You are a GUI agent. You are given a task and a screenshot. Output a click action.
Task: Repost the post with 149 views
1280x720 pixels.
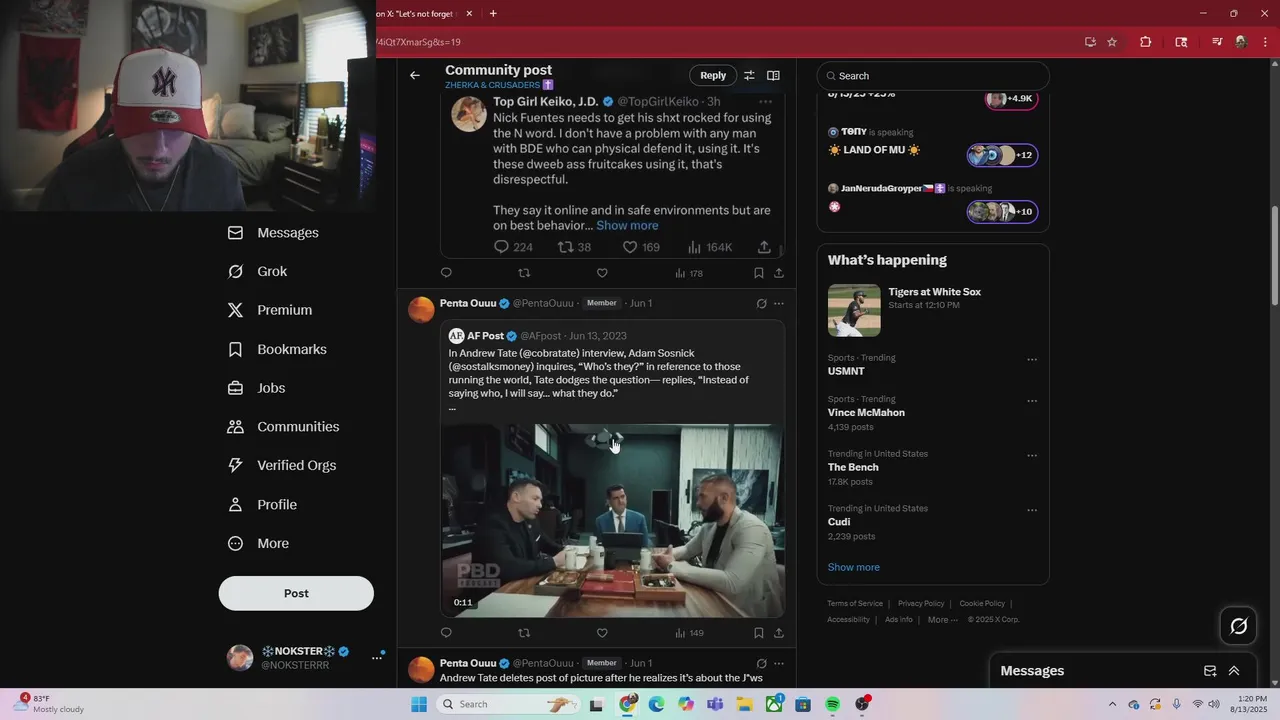524,633
